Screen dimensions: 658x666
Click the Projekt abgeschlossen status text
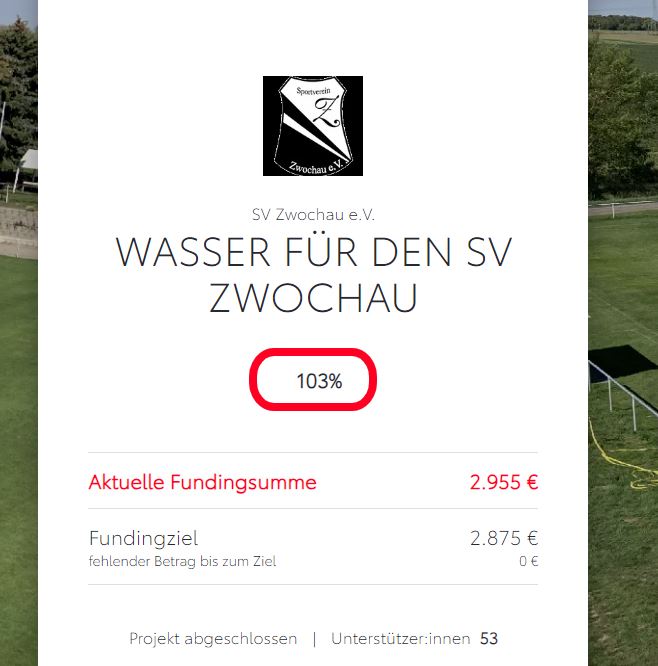pos(213,639)
